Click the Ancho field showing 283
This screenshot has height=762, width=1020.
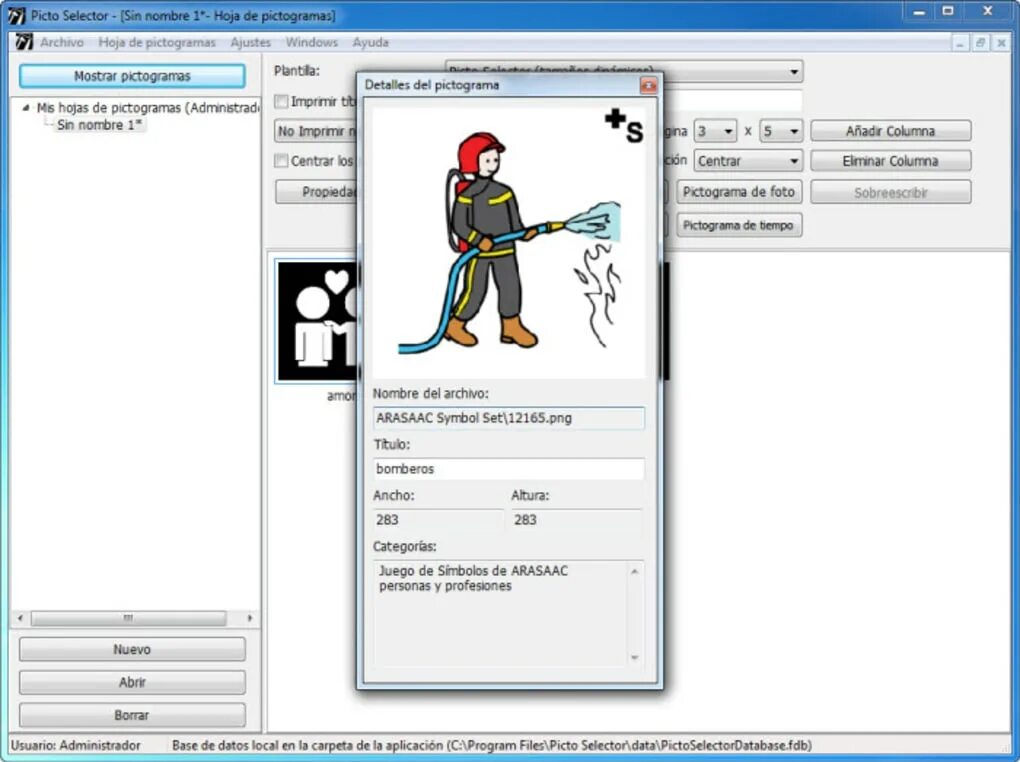point(438,519)
